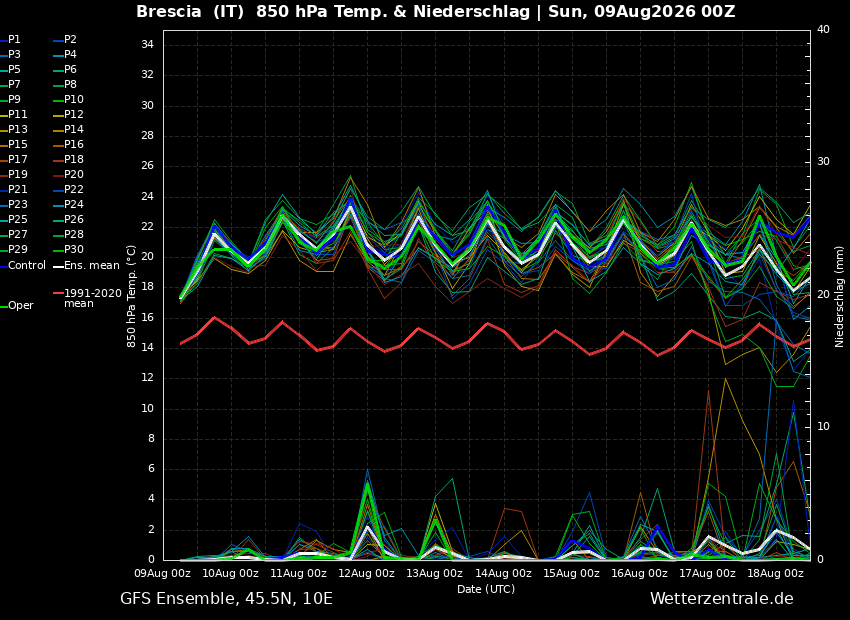The width and height of the screenshot is (850, 620).
Task: Click the "12Aug 00z" date label
Action: (367, 573)
